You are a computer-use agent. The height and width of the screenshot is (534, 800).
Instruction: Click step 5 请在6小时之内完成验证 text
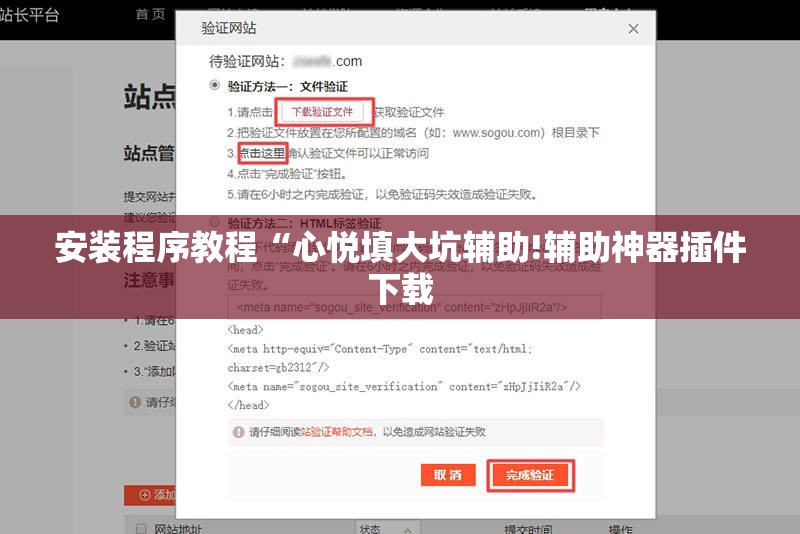pyautogui.click(x=382, y=194)
